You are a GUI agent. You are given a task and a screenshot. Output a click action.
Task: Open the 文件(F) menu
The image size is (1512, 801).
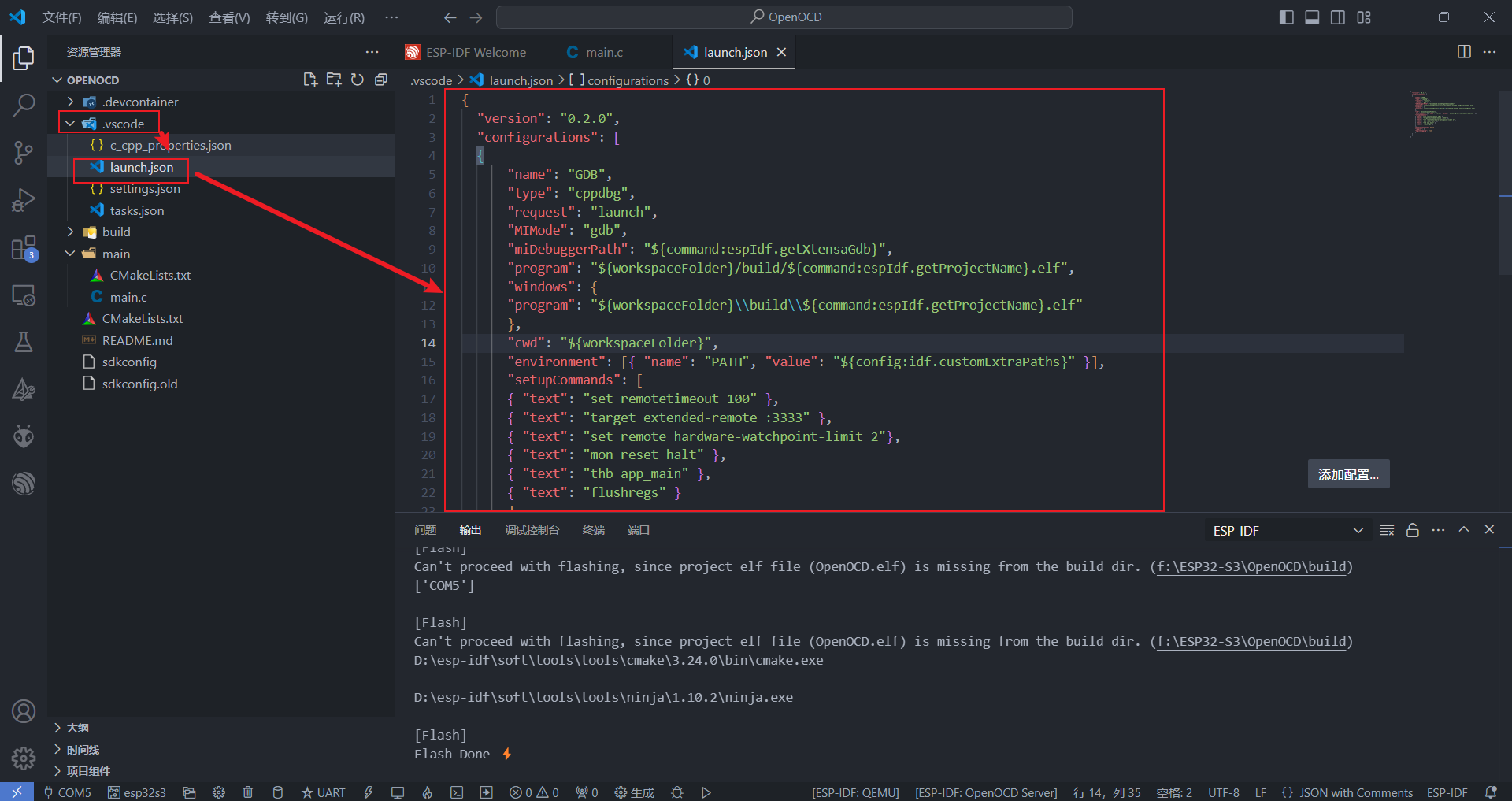(61, 17)
